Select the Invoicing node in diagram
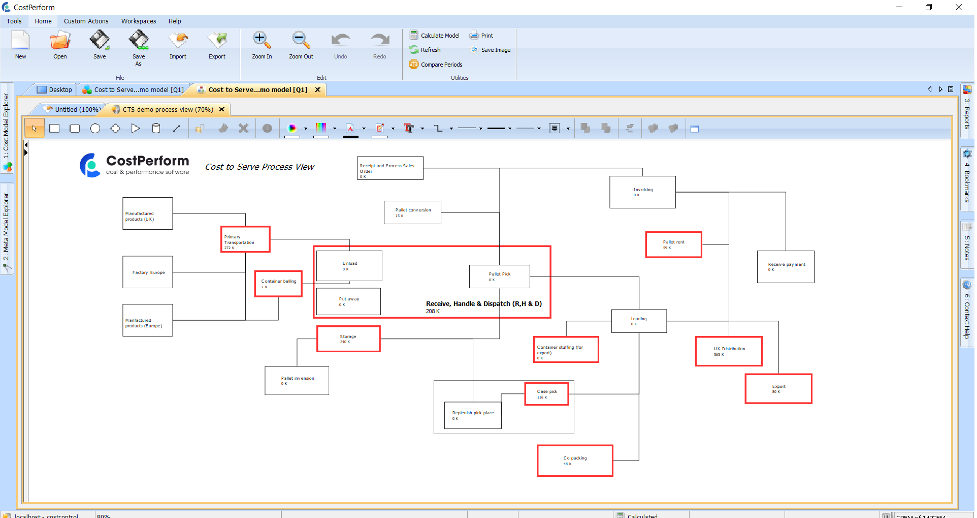Screen dimensions: 977x518 coord(642,192)
